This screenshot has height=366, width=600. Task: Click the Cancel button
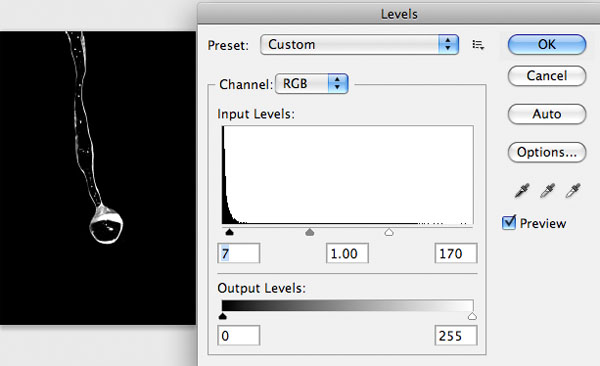click(547, 75)
